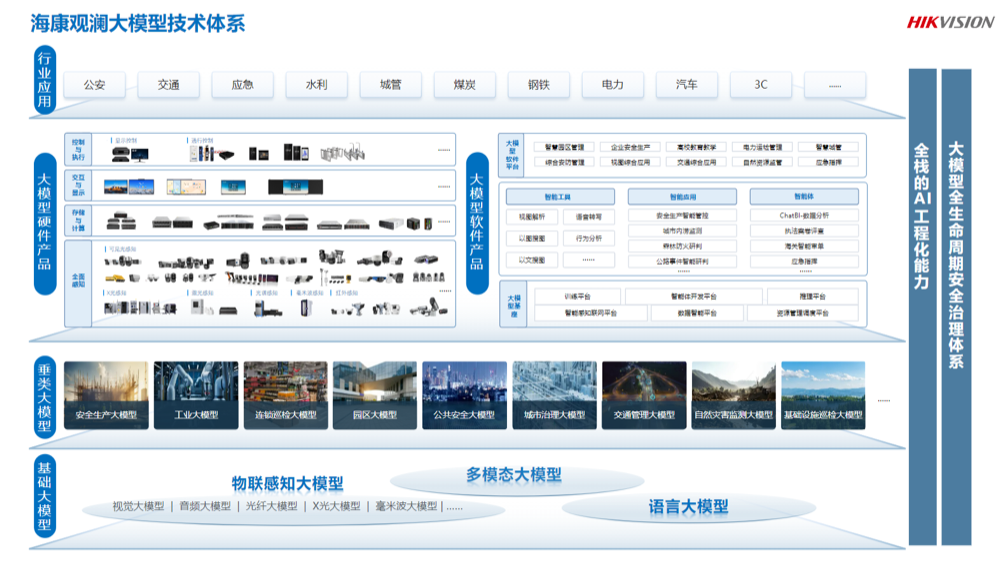Click the 城市内涝监测 application box
The image size is (1000, 561).
point(682,231)
